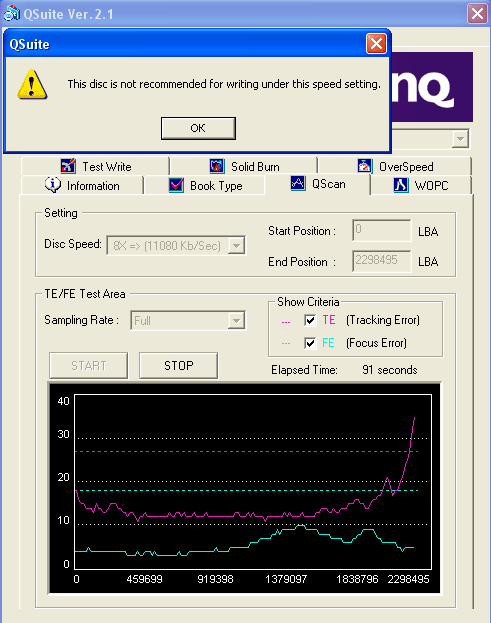
Task: Uncheck the FE Focus Error checkbox
Action: coord(310,343)
